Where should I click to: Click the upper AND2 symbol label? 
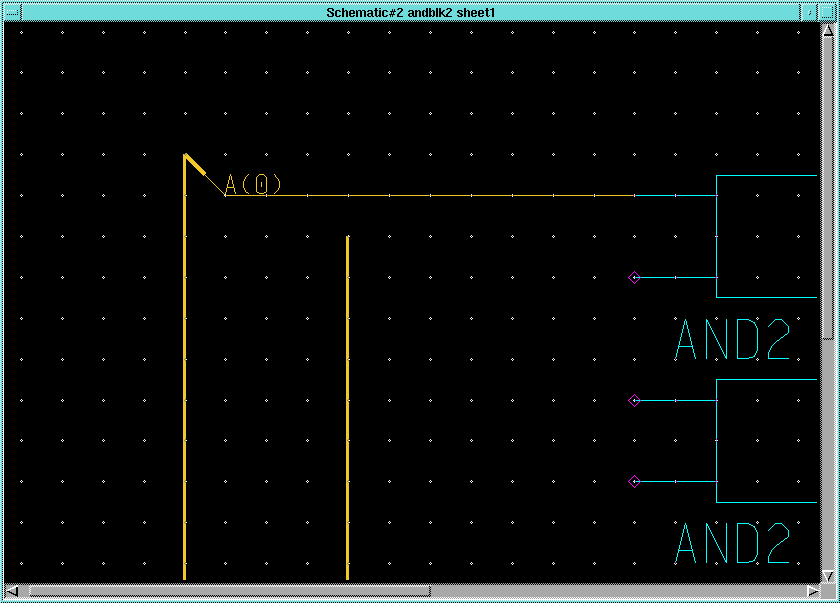tap(732, 339)
